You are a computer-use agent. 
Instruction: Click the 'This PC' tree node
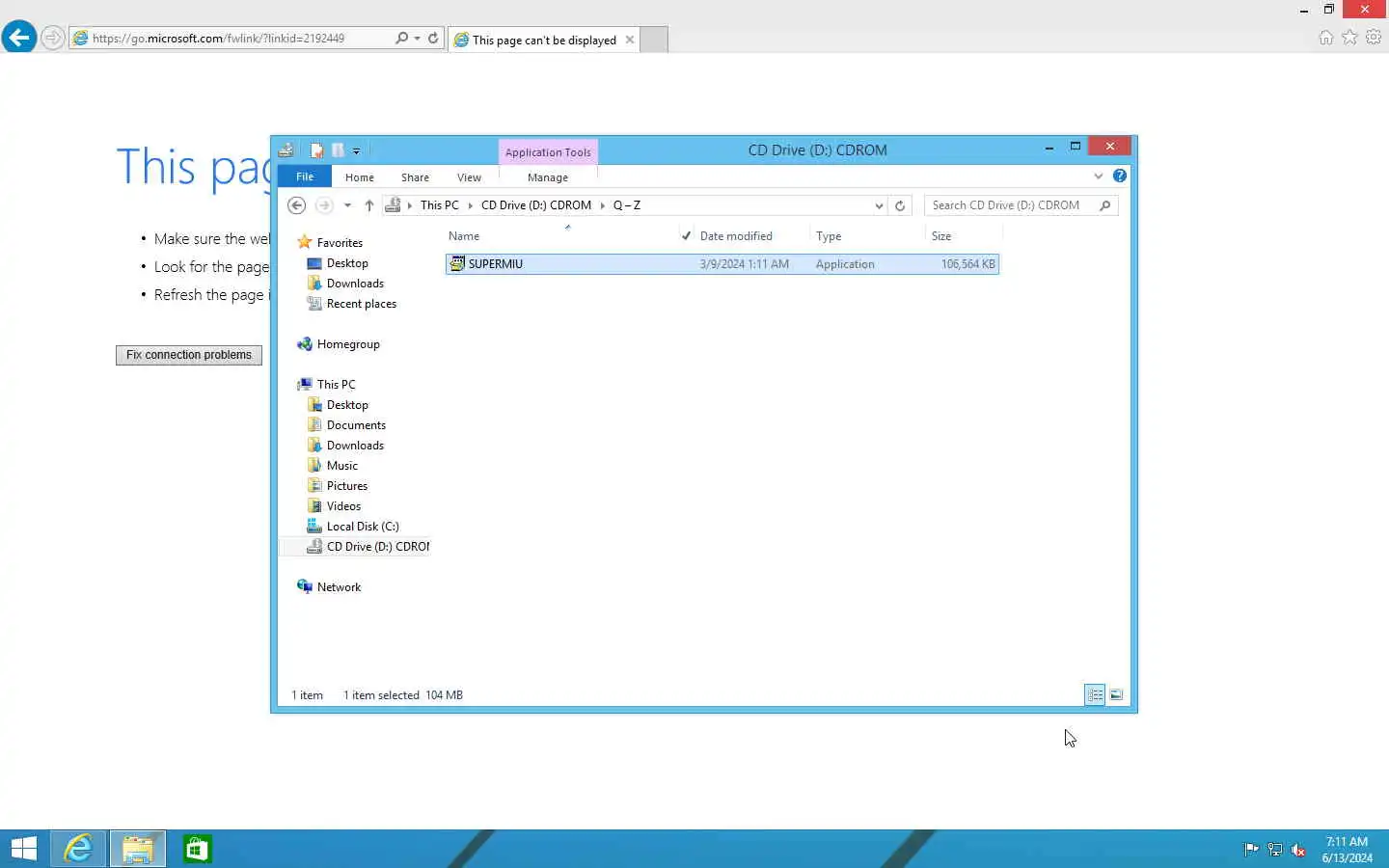[336, 385]
